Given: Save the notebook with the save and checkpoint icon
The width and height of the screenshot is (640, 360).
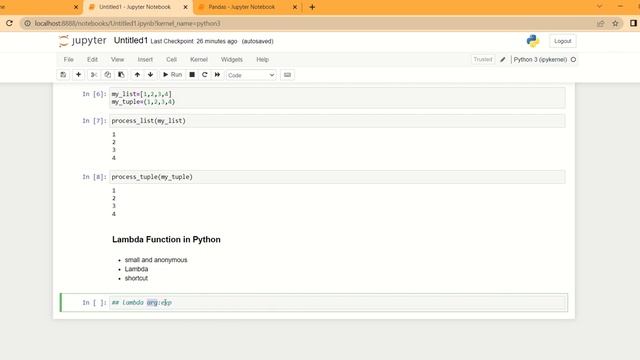Looking at the screenshot, I should (x=63, y=75).
